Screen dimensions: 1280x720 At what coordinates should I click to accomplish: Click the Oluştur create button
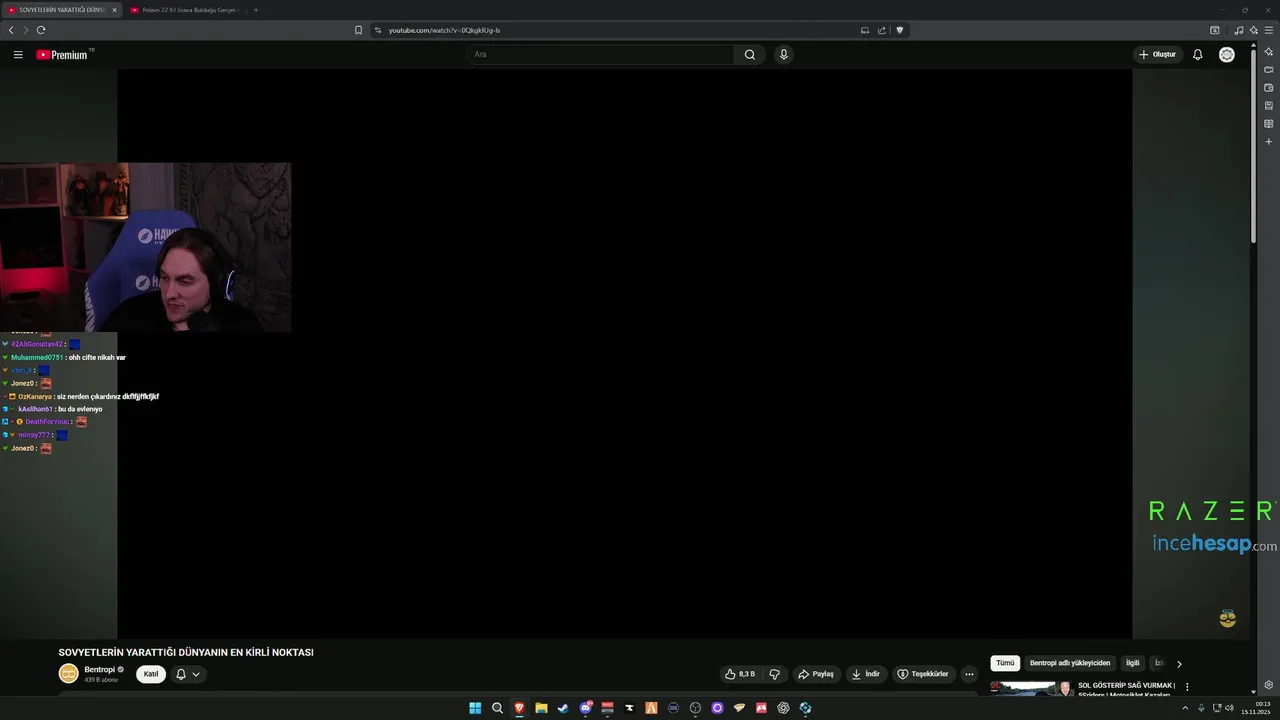pos(1158,54)
